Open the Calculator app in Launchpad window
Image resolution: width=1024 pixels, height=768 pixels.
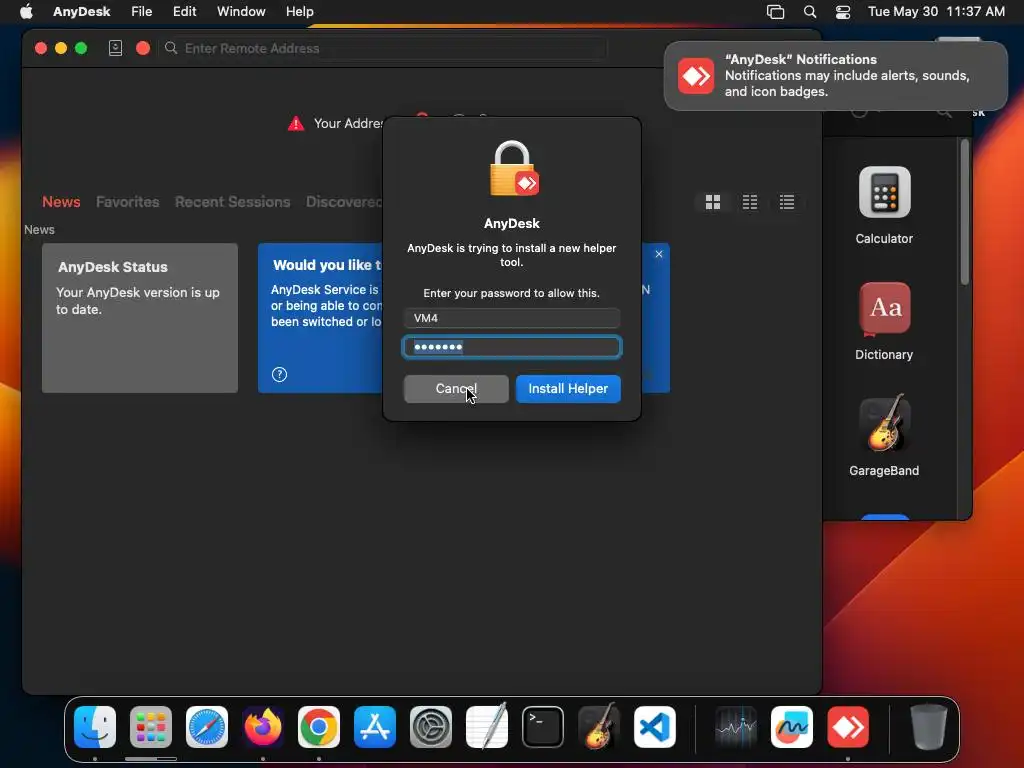coord(884,192)
